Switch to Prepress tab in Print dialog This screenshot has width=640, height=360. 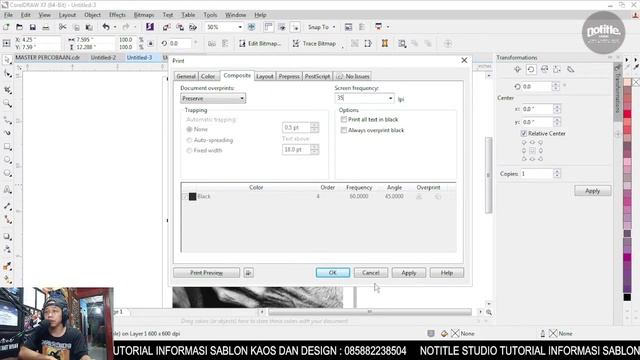click(x=289, y=76)
